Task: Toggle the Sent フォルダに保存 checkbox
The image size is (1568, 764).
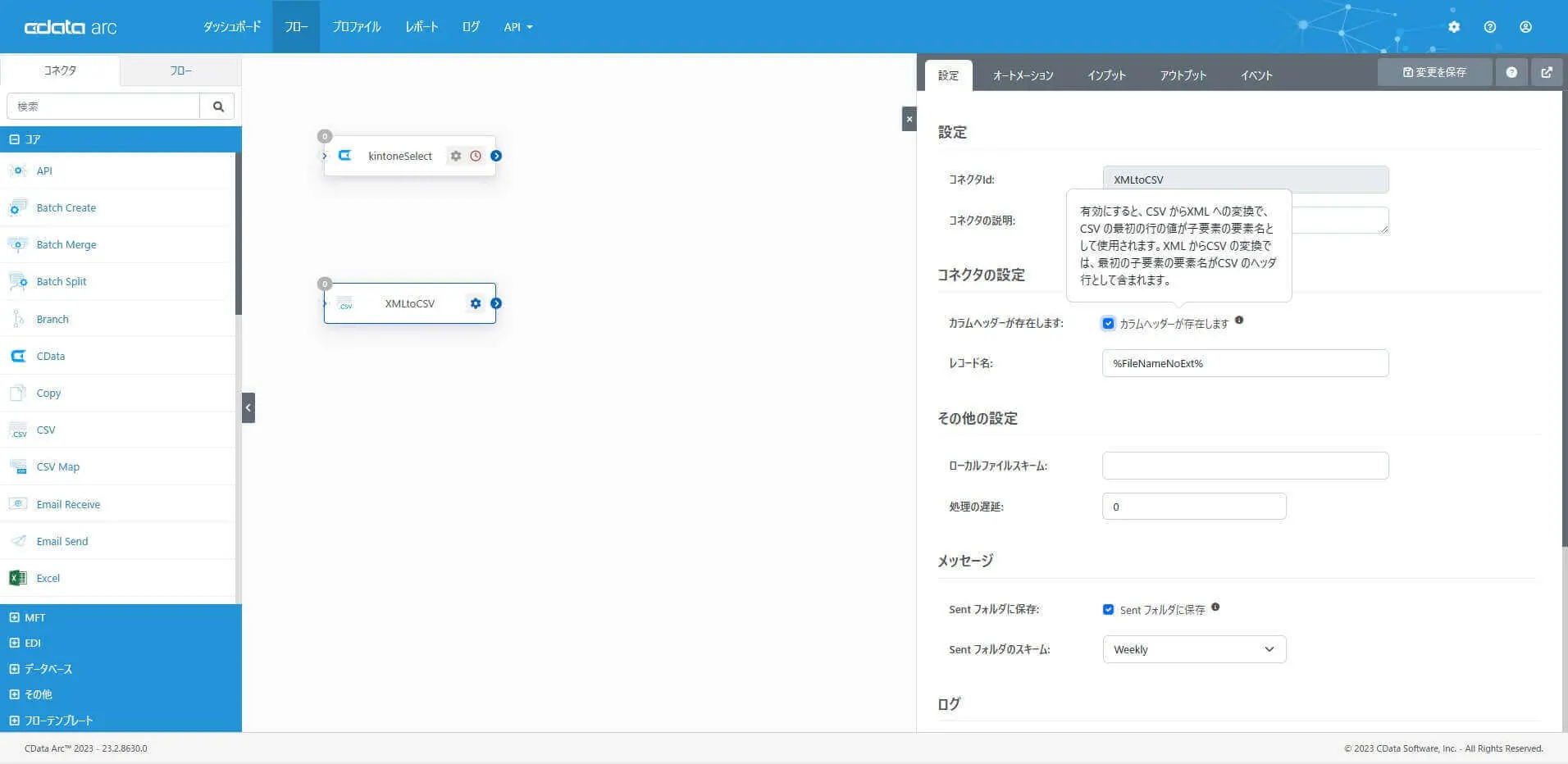Action: coord(1108,609)
